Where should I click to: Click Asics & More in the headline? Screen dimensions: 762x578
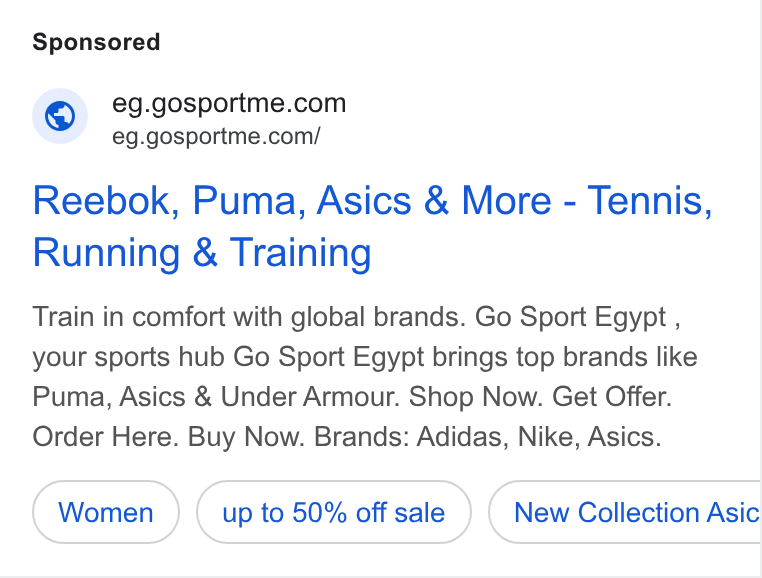[434, 200]
